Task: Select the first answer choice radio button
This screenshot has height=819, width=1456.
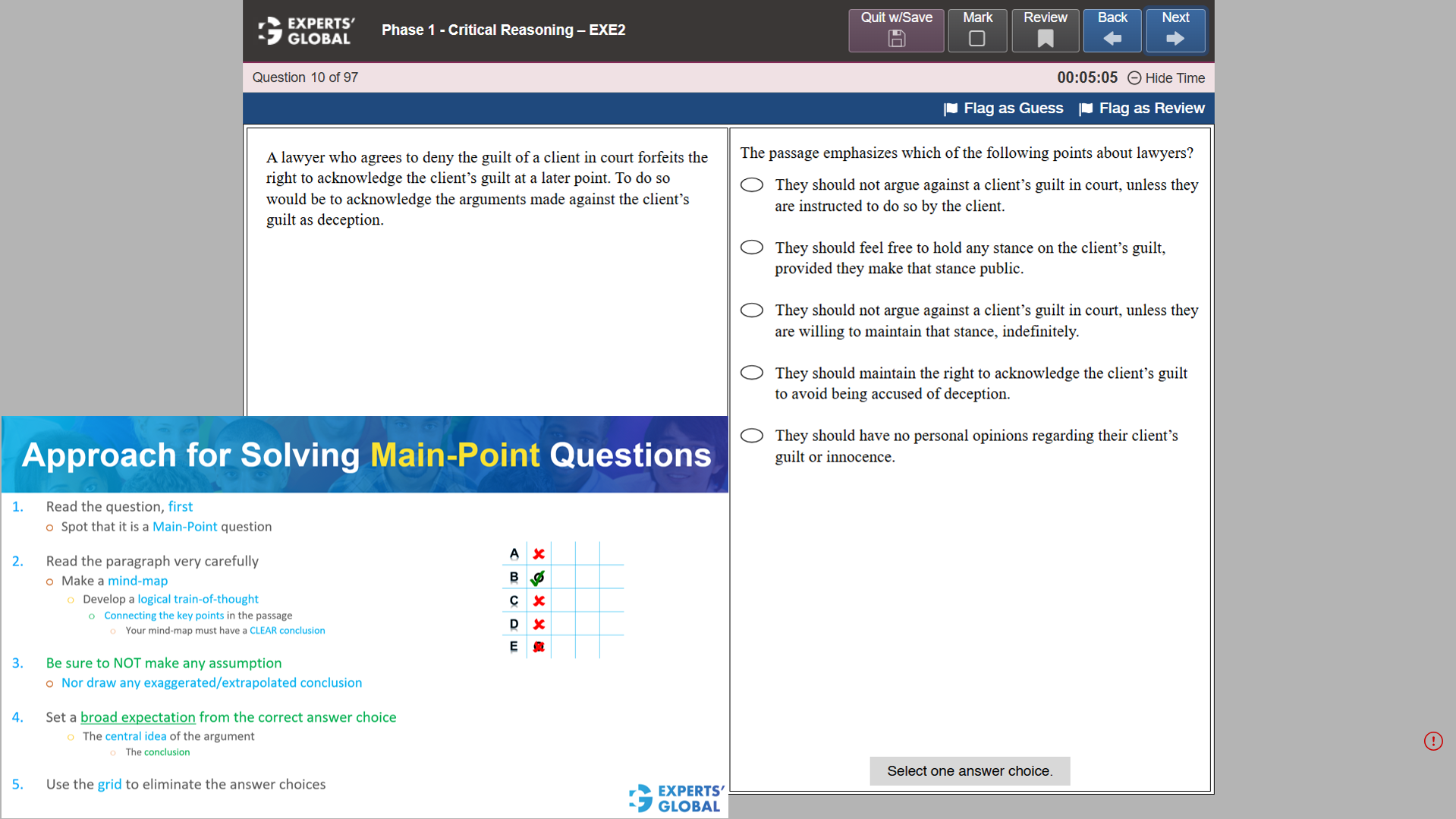Action: pyautogui.click(x=752, y=184)
